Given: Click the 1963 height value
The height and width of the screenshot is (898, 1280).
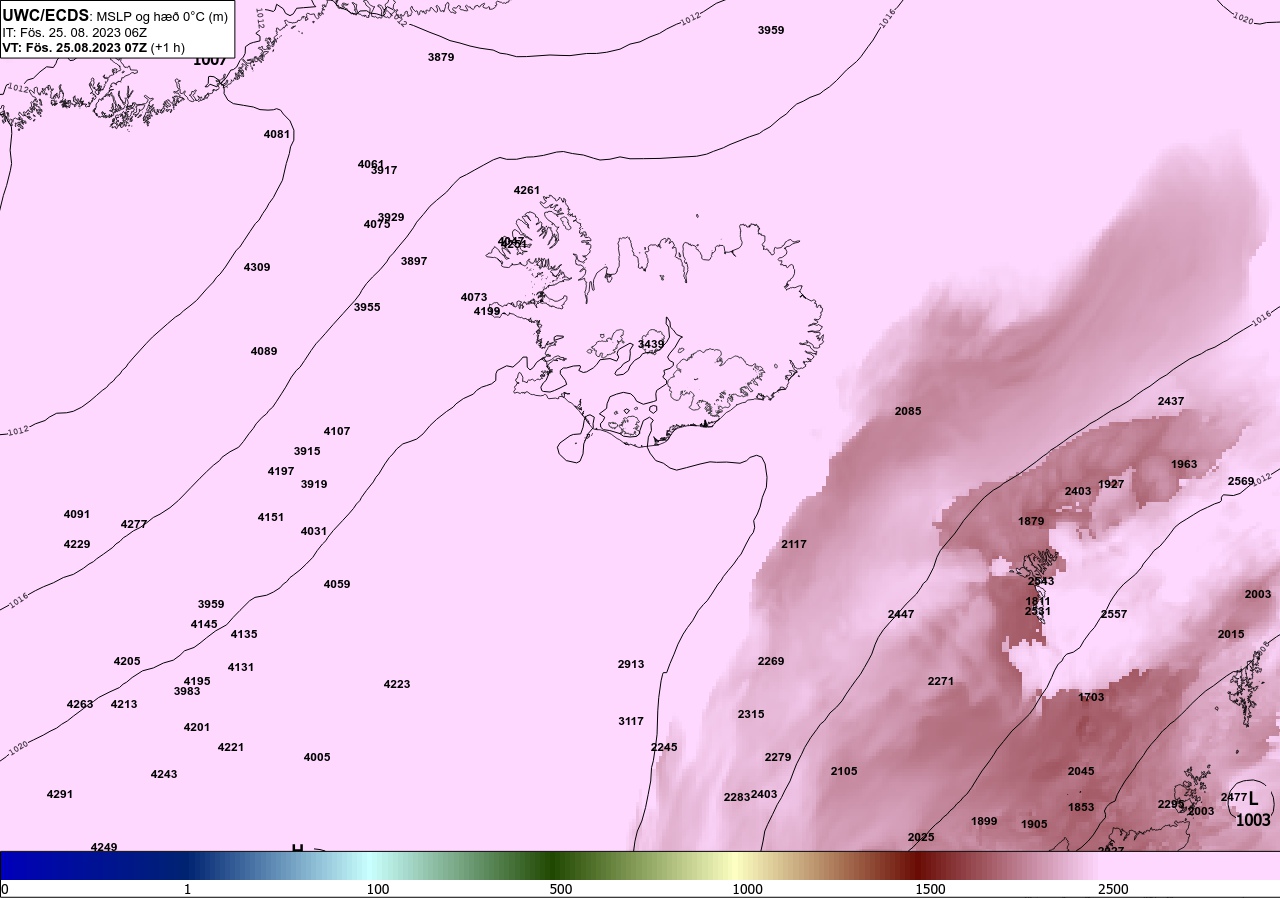Looking at the screenshot, I should pos(1184,464).
